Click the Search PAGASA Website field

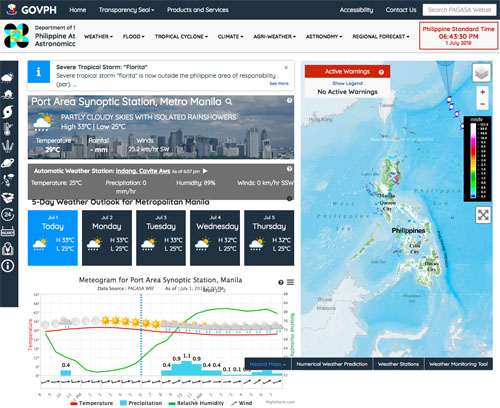(459, 10)
